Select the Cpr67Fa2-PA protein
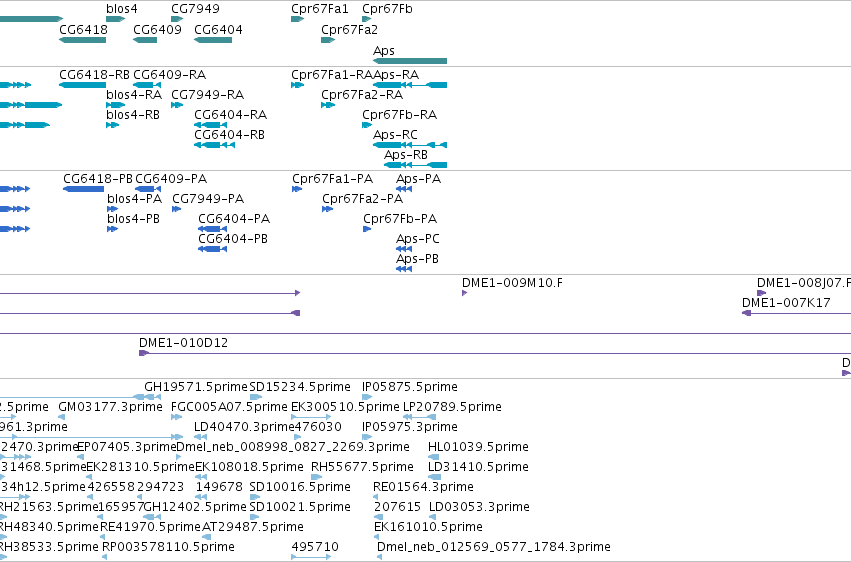851x562 pixels. pos(327,209)
